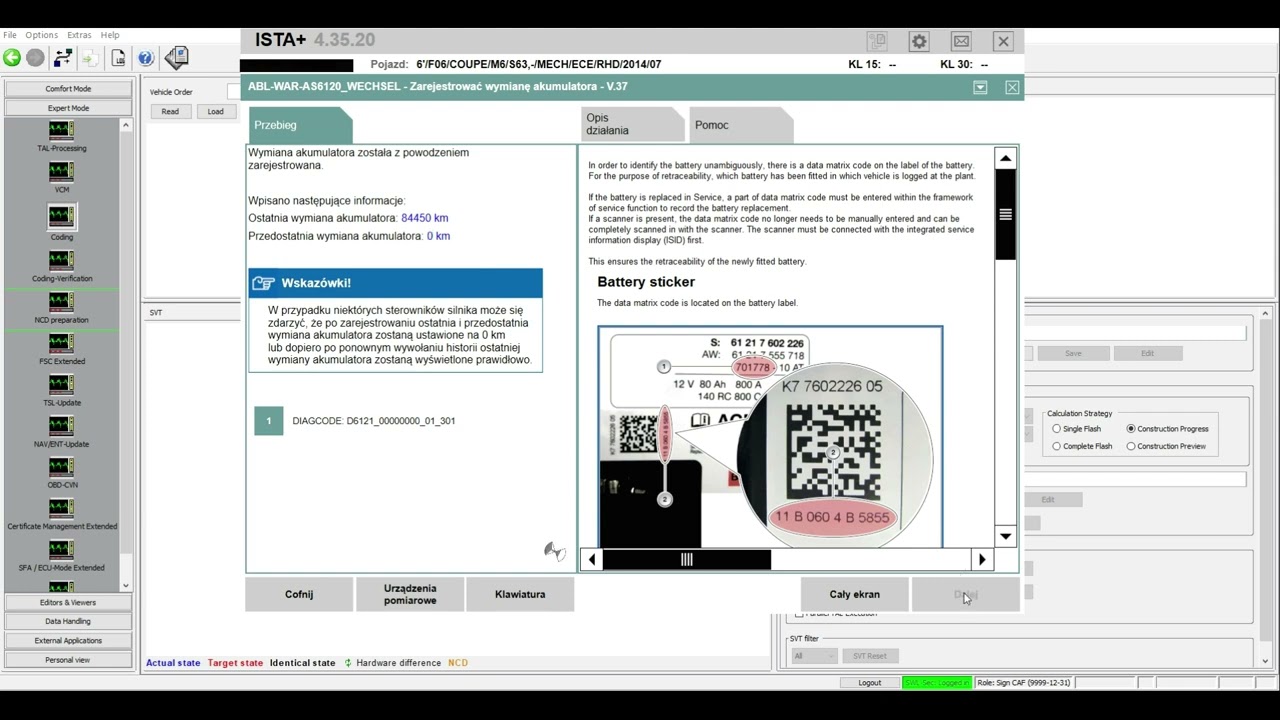
Task: Click the document vertical scrollbar thumb
Action: pyautogui.click(x=1005, y=215)
